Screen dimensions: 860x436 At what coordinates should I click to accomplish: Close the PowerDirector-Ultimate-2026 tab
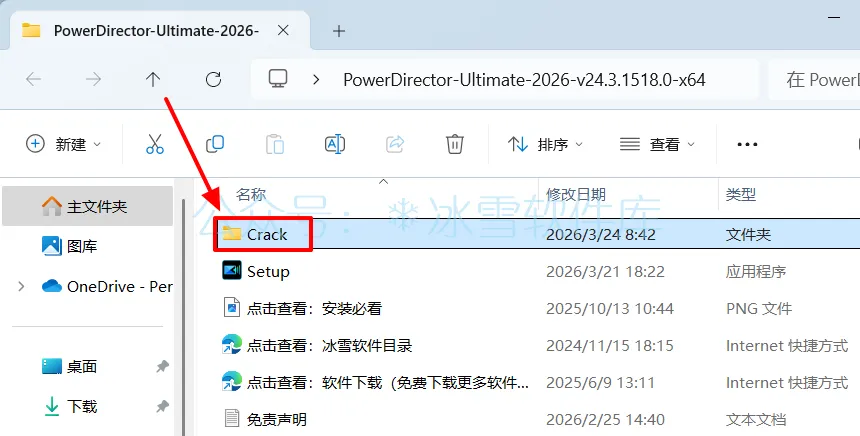283,31
